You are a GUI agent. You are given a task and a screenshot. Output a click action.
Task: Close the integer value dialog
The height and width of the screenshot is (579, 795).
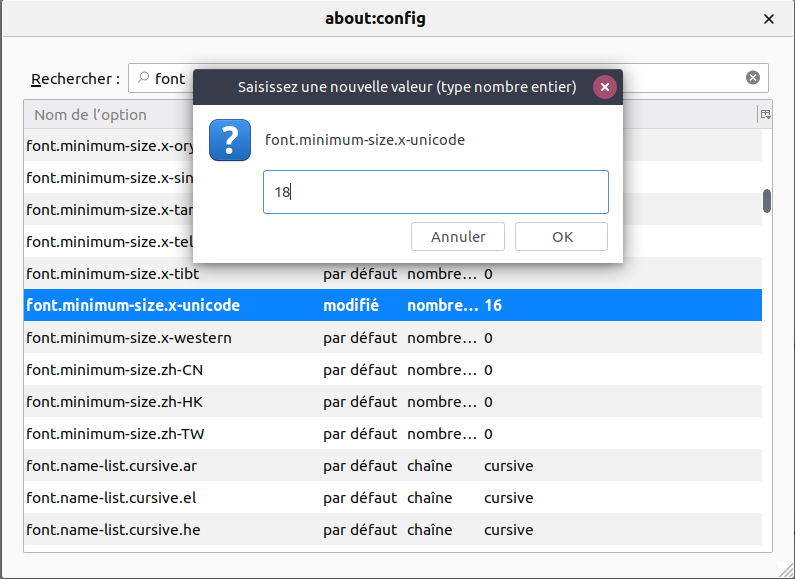point(604,87)
